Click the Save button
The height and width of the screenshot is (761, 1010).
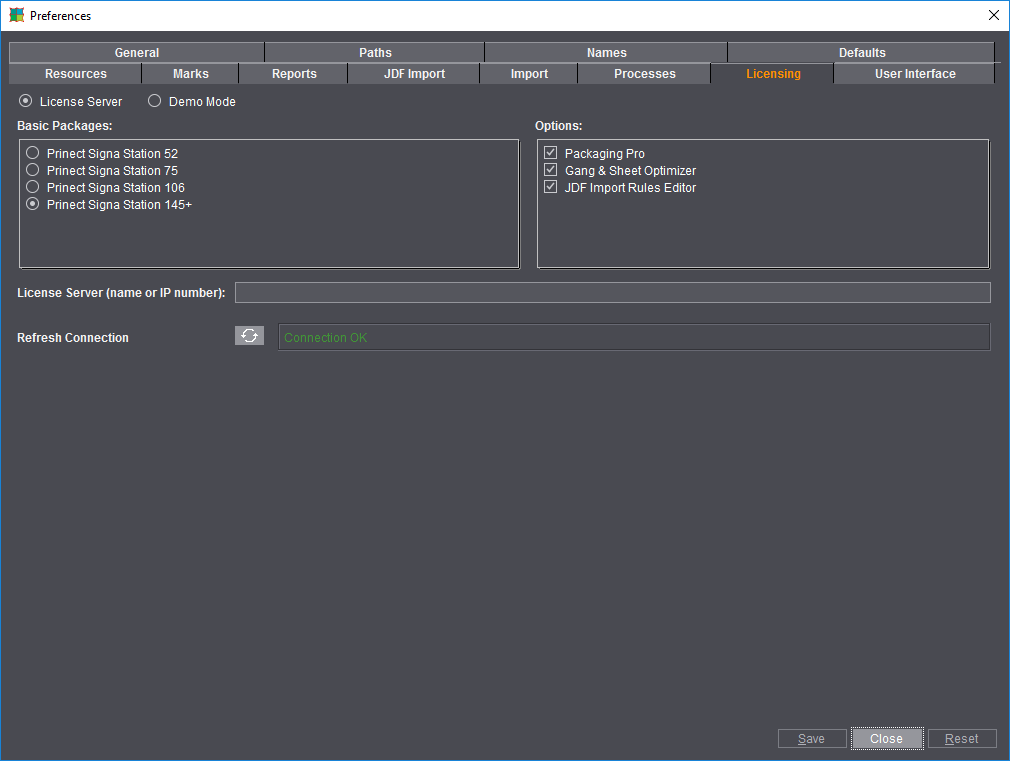[812, 738]
